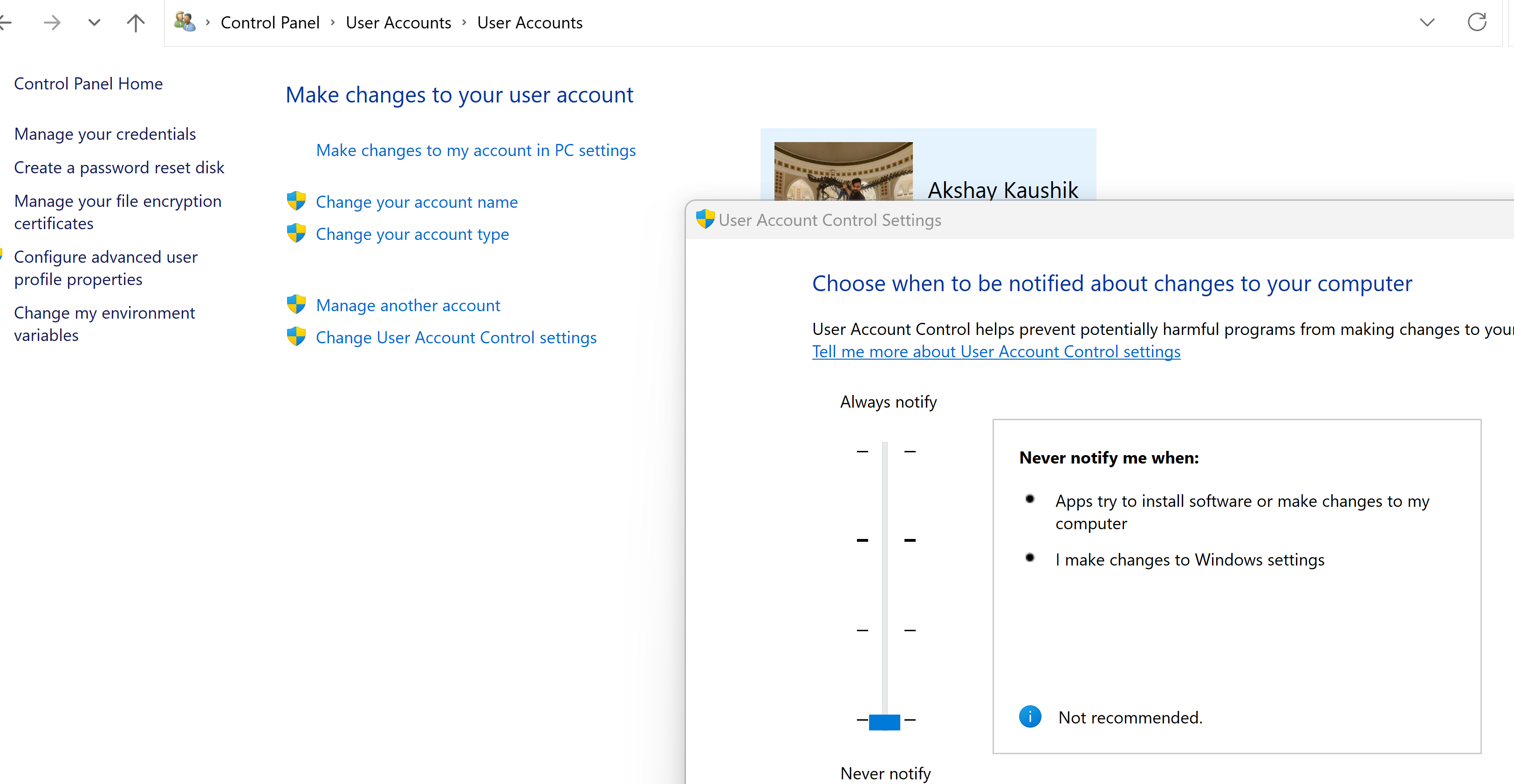Open Change my environment variables
This screenshot has height=784, width=1514.
(105, 324)
